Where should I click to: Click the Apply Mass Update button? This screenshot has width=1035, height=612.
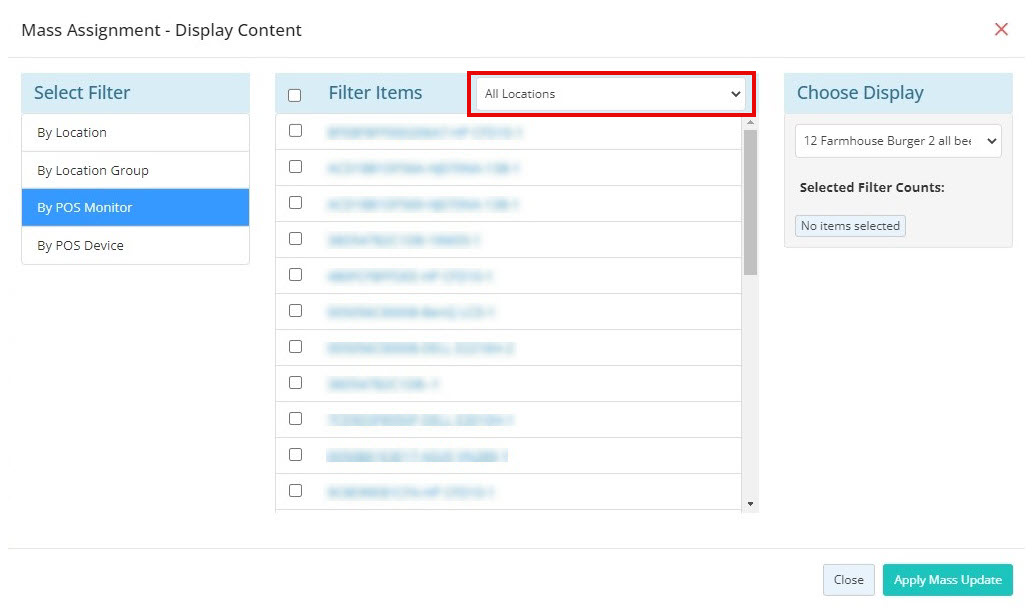point(947,580)
